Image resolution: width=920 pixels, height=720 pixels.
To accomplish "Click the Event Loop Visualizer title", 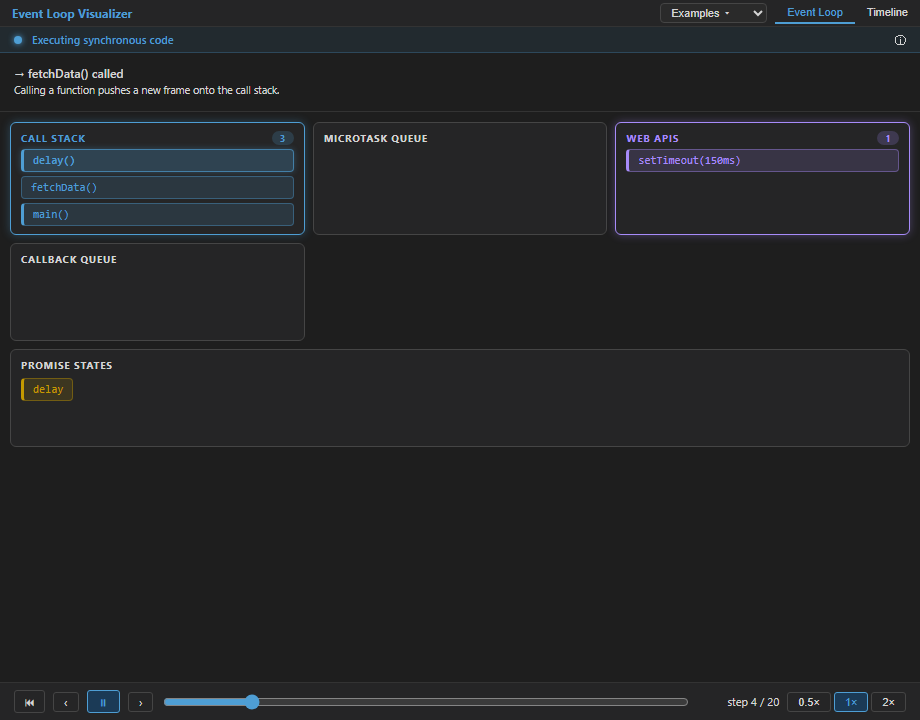I will click(x=72, y=13).
